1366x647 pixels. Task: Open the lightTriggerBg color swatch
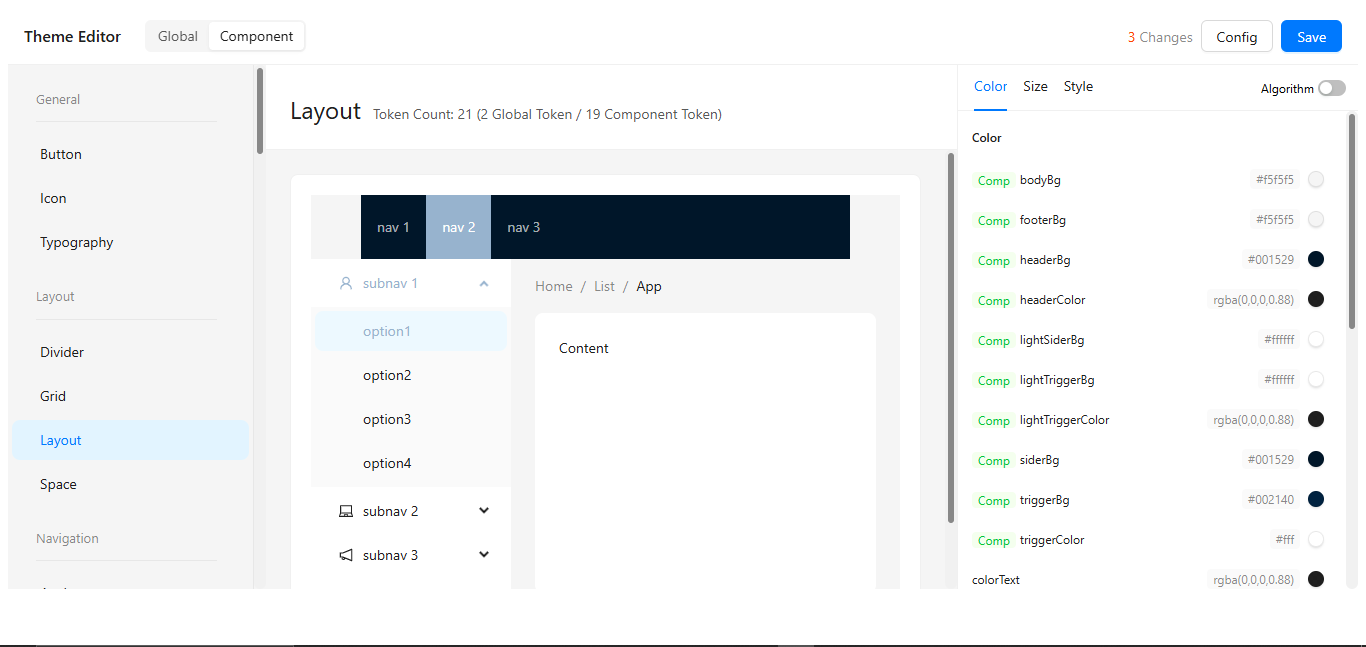point(1316,379)
